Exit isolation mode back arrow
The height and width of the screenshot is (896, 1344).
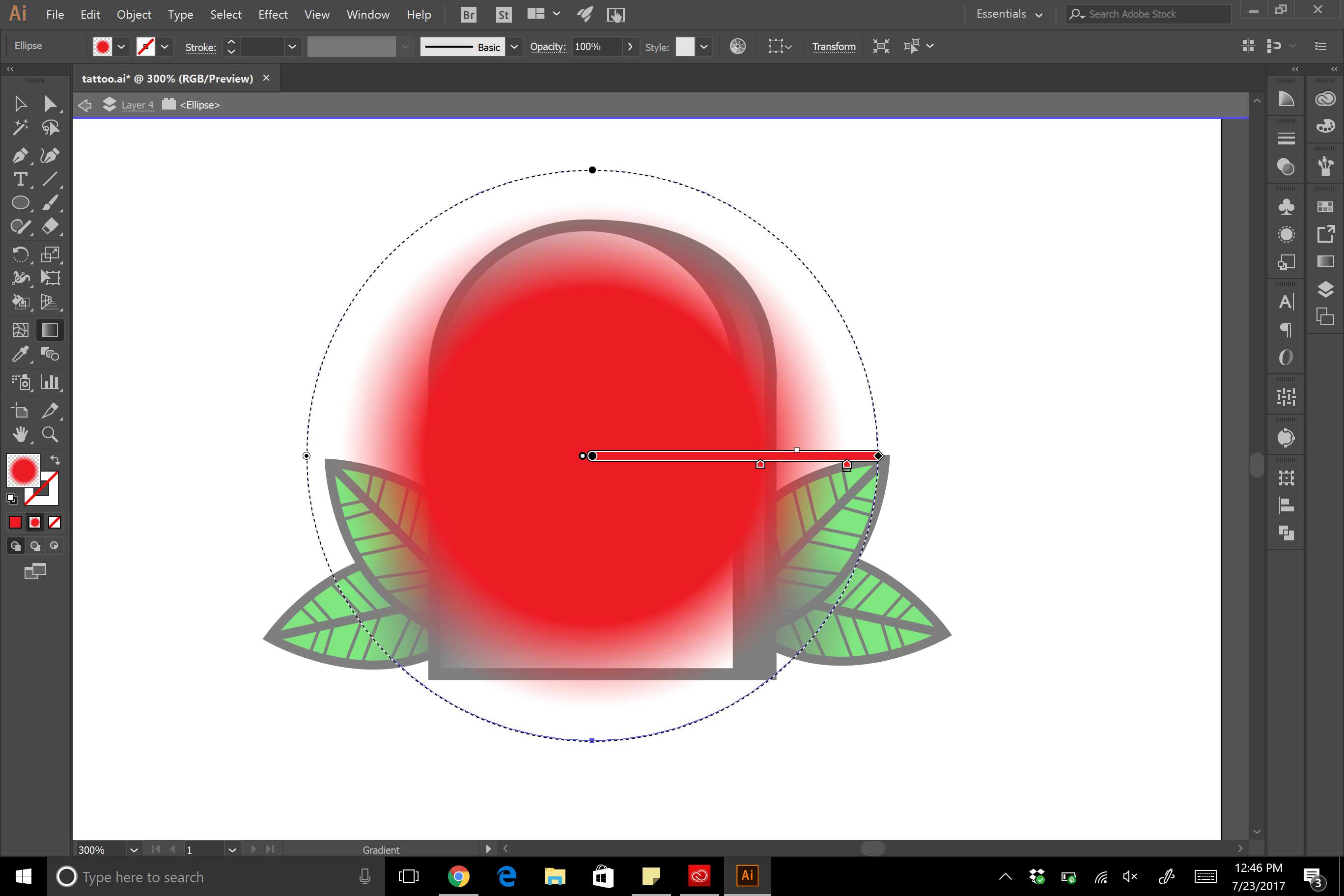click(x=85, y=105)
